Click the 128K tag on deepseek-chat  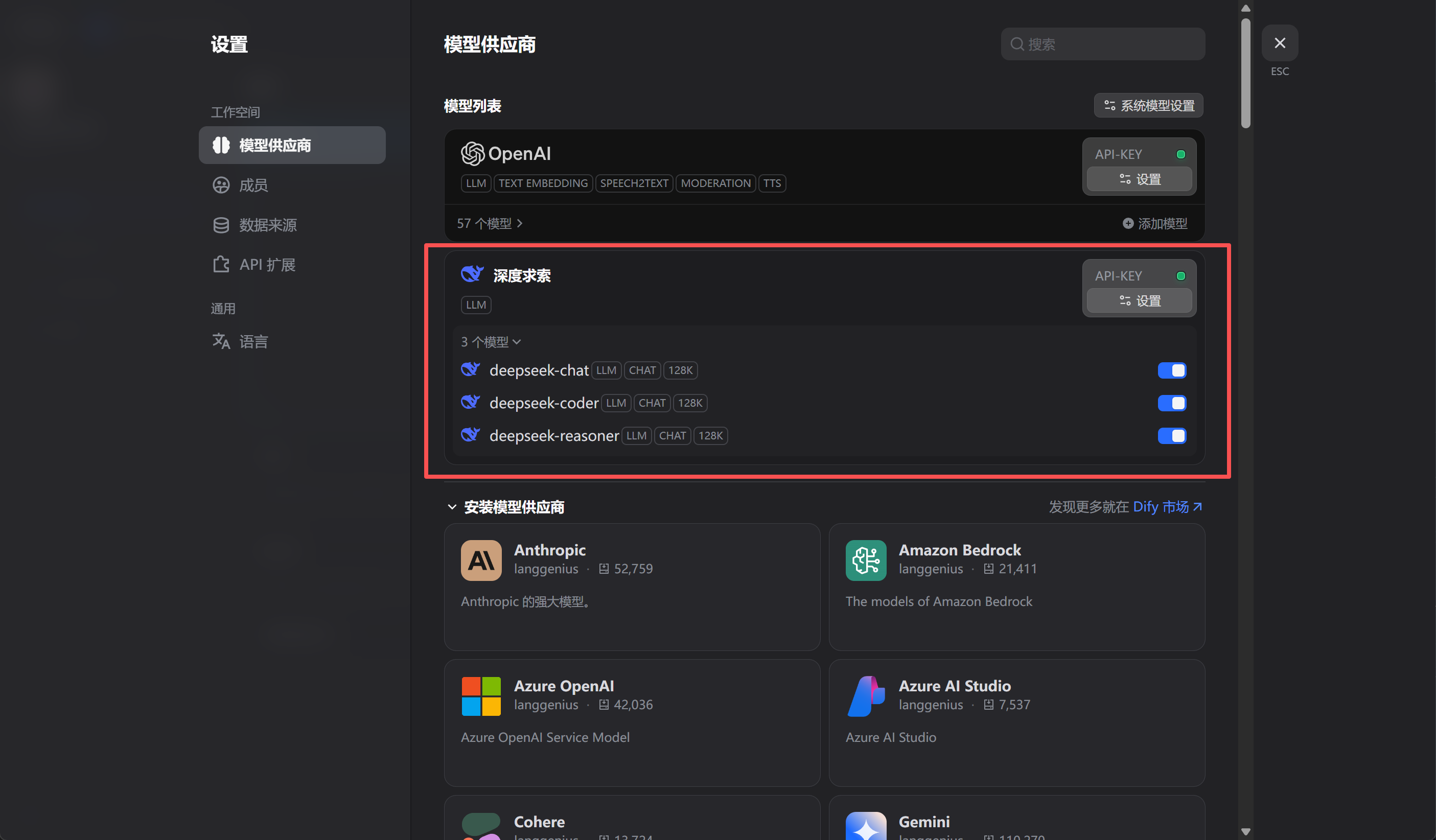point(680,370)
